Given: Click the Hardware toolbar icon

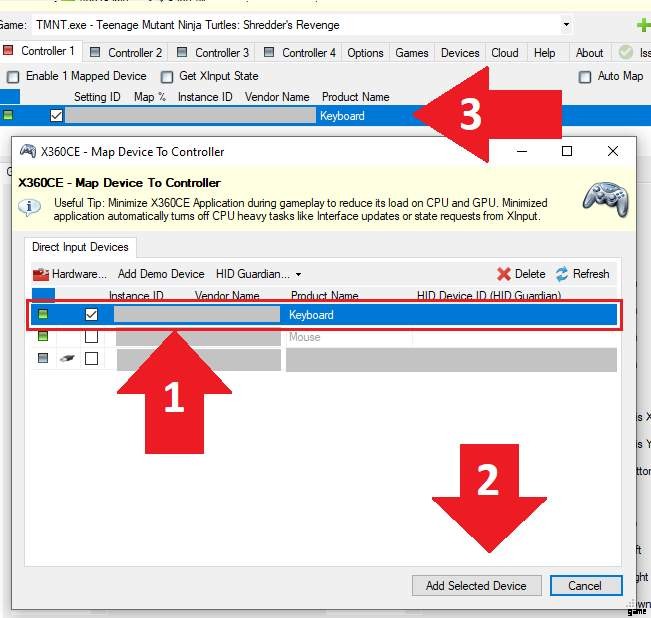Looking at the screenshot, I should [x=41, y=274].
